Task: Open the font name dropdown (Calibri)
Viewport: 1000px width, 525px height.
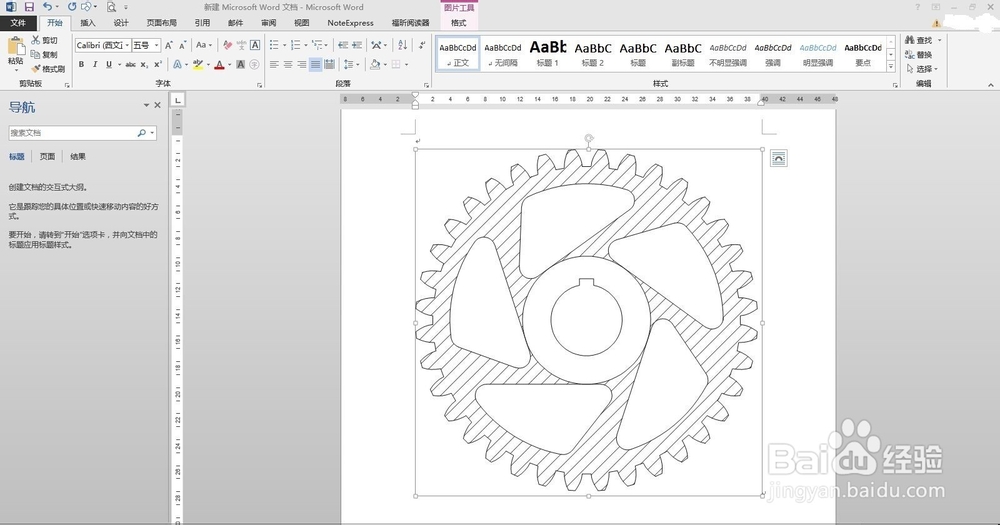Action: (x=127, y=45)
